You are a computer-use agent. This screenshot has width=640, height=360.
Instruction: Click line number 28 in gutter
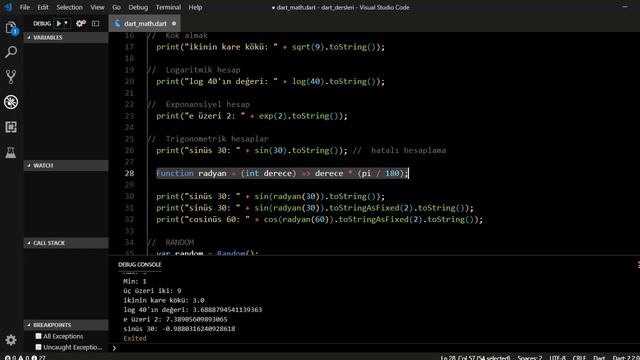pos(129,173)
